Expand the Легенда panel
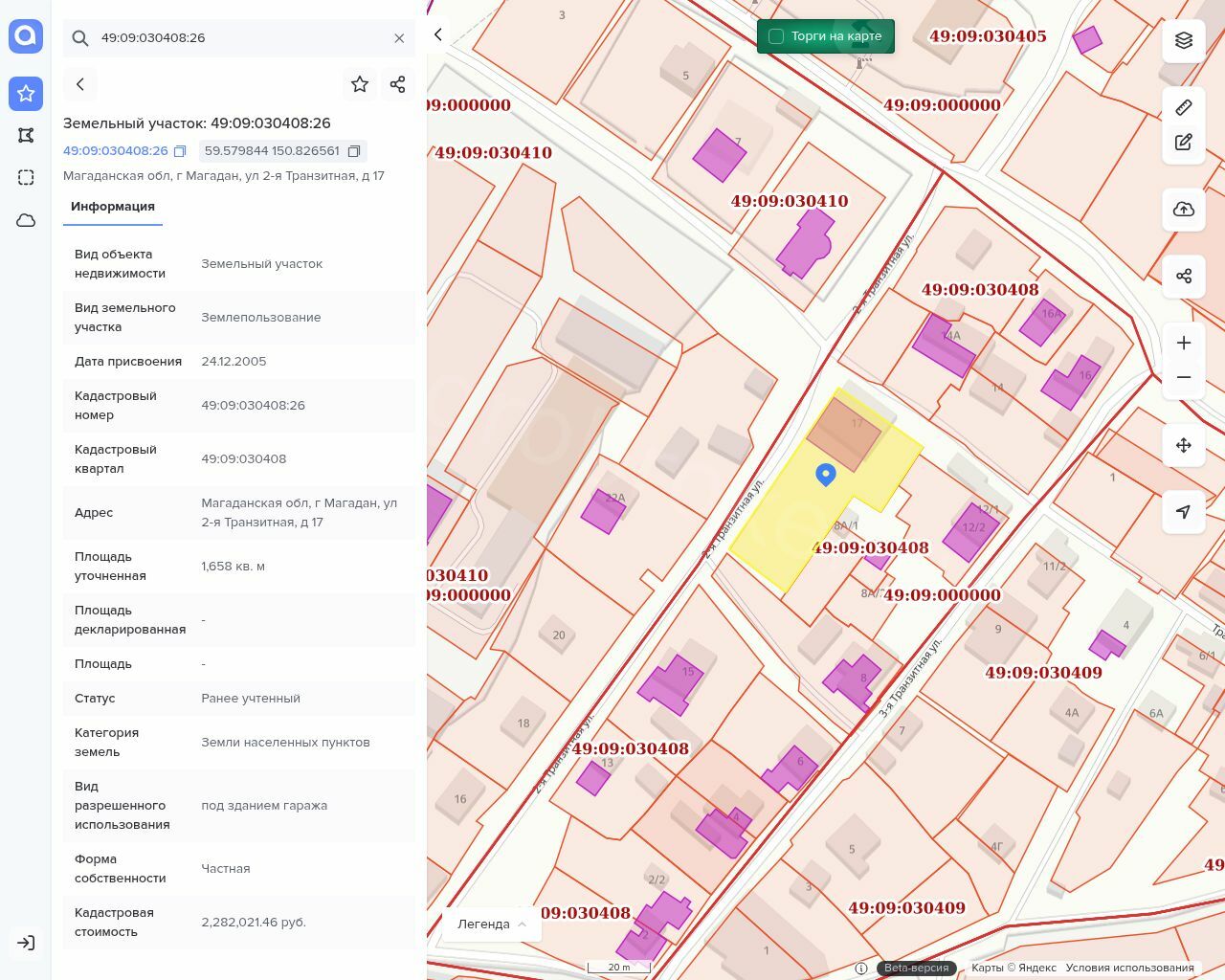Screen dimensions: 1225x980 tap(492, 924)
